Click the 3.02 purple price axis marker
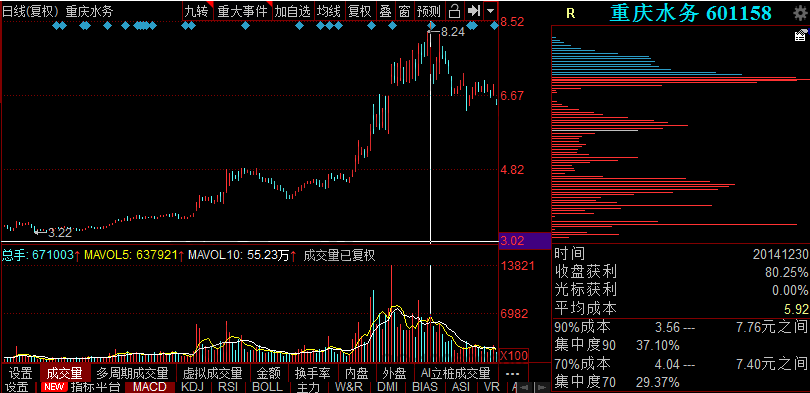The width and height of the screenshot is (810, 393). [x=525, y=241]
